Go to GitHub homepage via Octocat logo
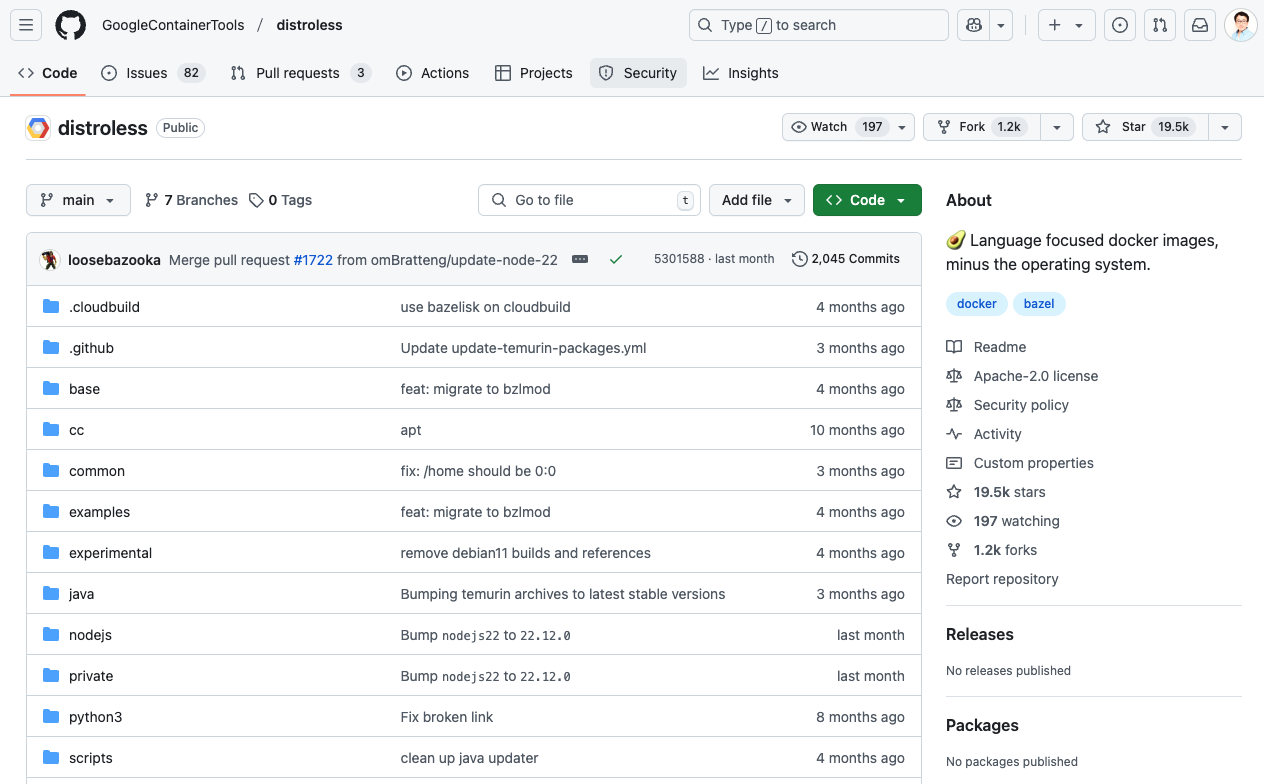Screen dimensions: 1264x784 coord(70,25)
